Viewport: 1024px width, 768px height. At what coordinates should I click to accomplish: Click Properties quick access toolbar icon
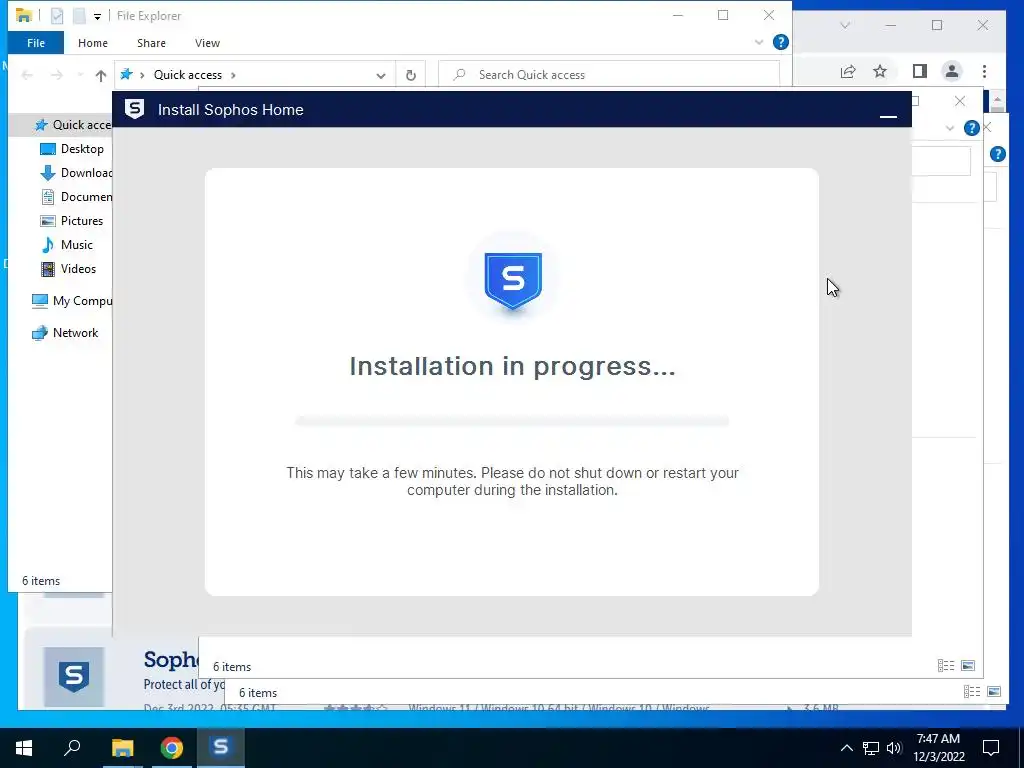pos(57,16)
